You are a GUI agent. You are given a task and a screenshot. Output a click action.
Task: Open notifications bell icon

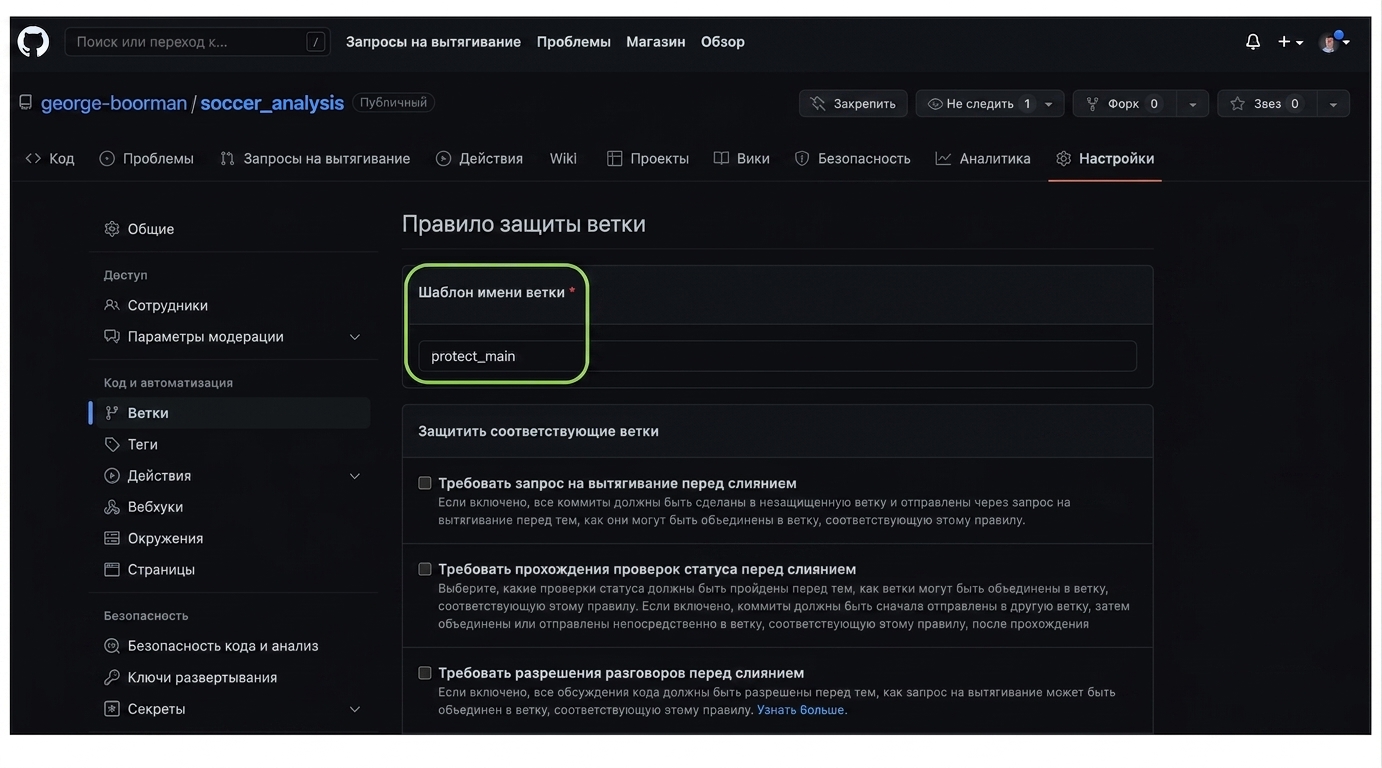pos(1253,42)
